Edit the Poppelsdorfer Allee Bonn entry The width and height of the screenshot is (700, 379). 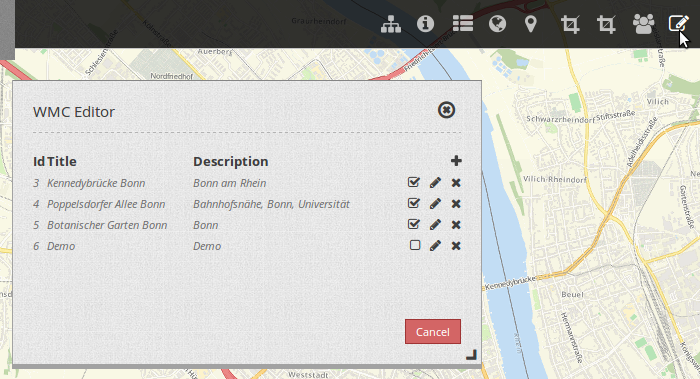(x=435, y=204)
